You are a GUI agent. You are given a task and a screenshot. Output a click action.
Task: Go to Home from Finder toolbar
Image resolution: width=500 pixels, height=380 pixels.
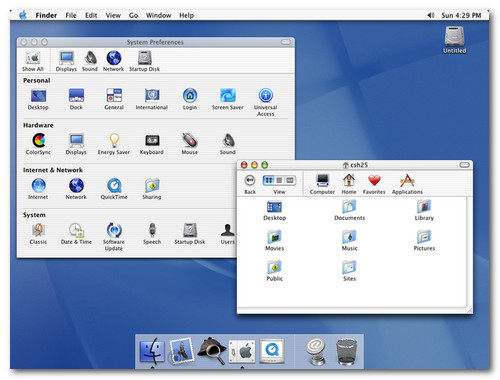coord(349,184)
